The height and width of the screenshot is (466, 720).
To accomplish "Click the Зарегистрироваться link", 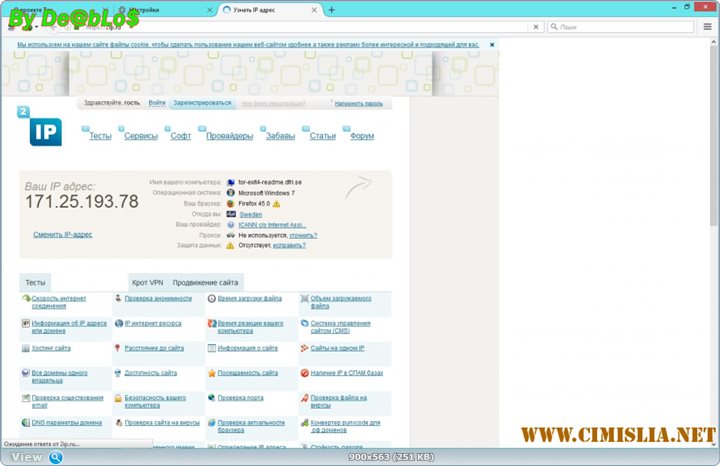I will click(202, 103).
